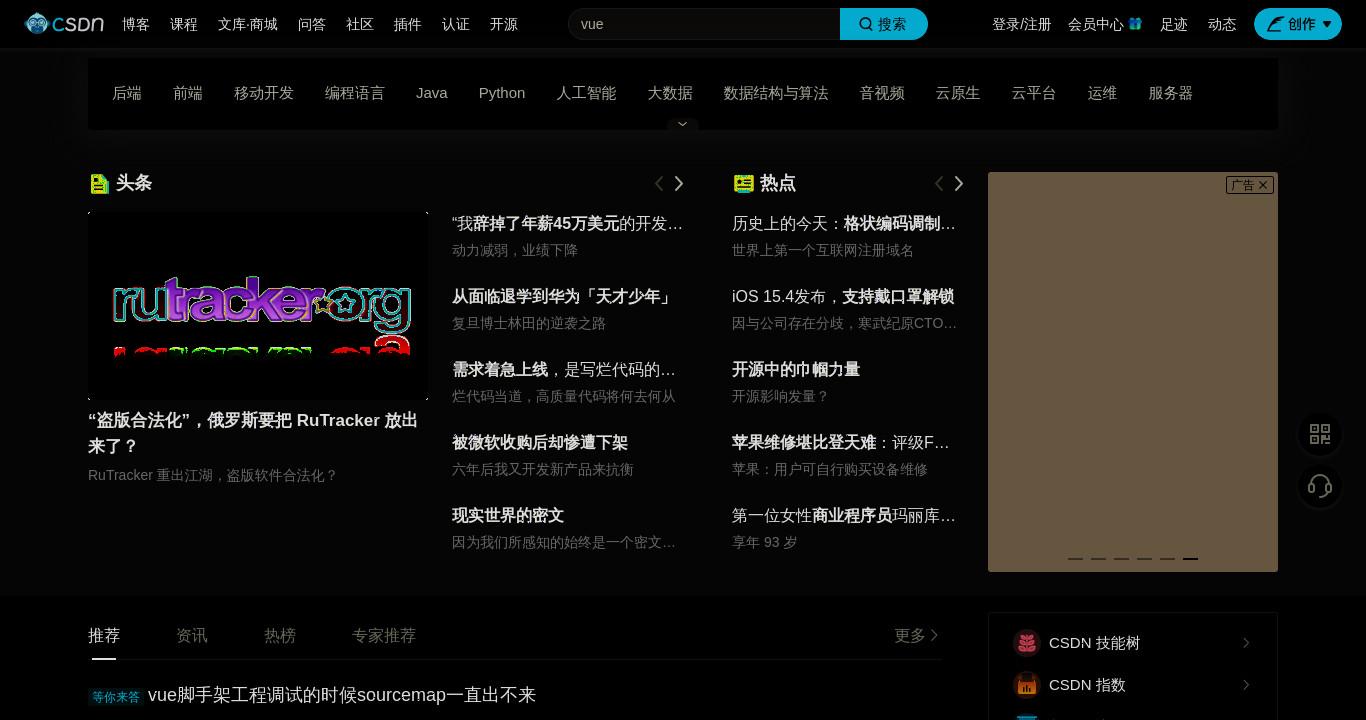1366x720 pixels.
Task: Open the RuTracker 盗版合法化 headline
Action: click(x=253, y=433)
